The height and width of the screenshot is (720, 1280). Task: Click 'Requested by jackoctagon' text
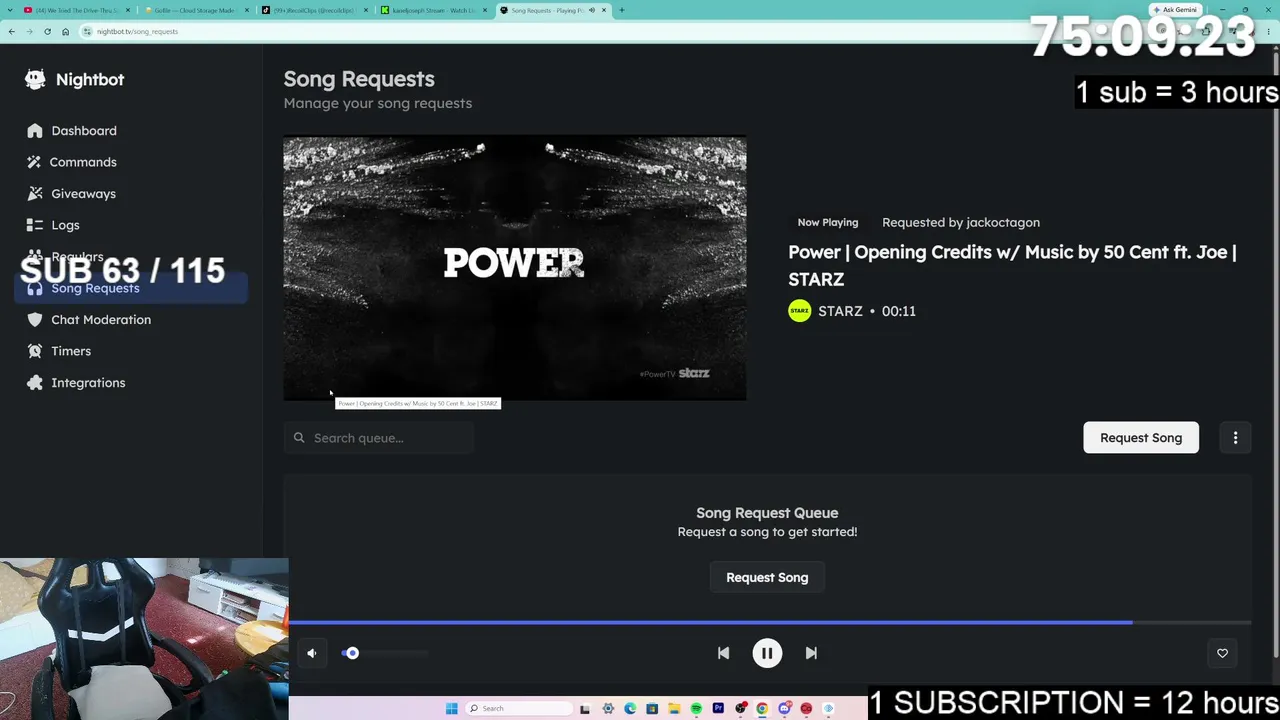[x=961, y=222]
